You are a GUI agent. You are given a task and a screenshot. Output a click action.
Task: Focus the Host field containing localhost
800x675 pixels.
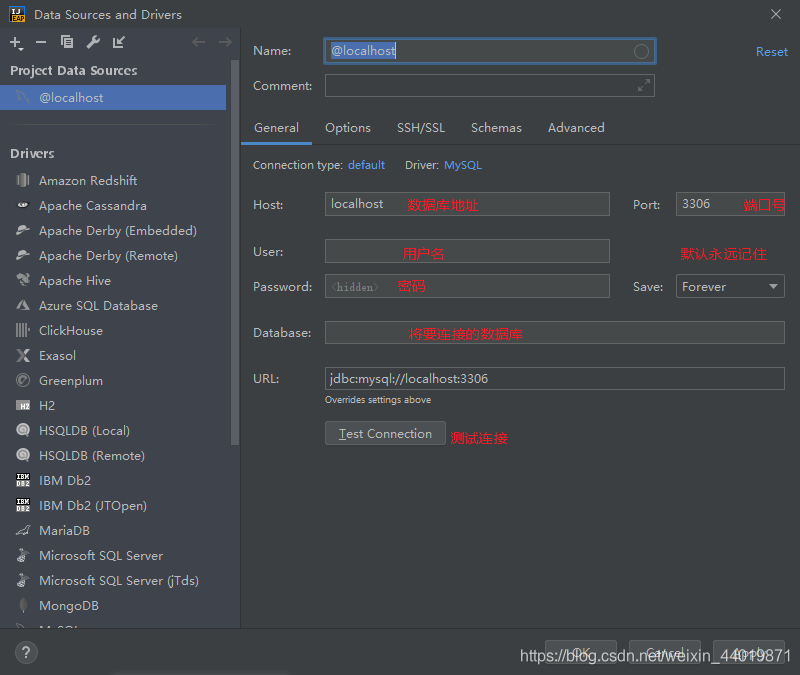467,204
